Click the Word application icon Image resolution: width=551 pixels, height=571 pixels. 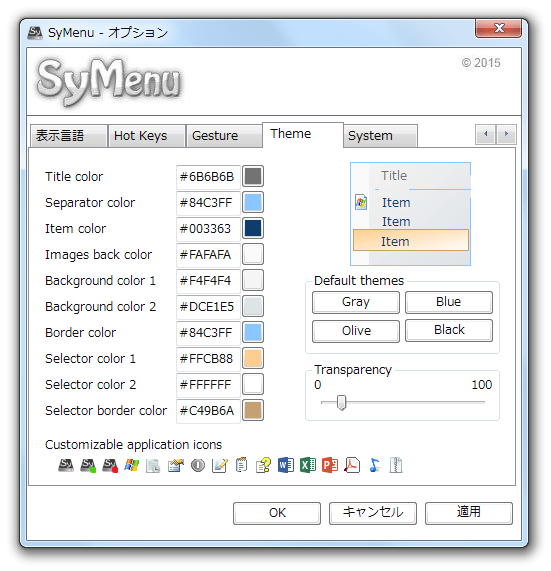[x=286, y=465]
